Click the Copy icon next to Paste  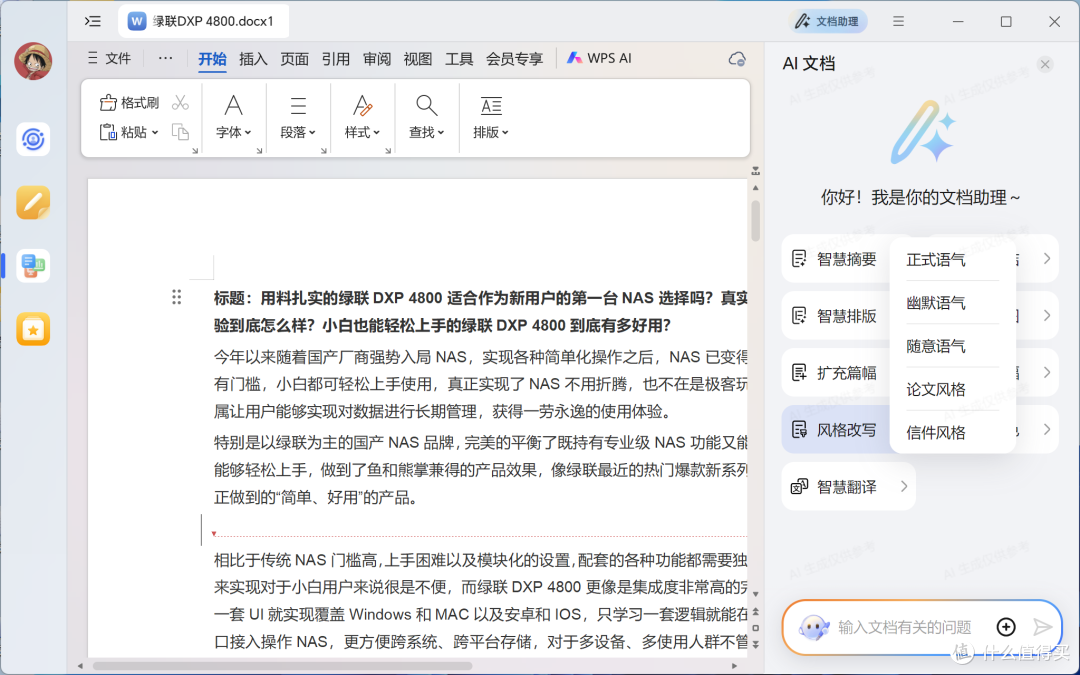[x=180, y=132]
